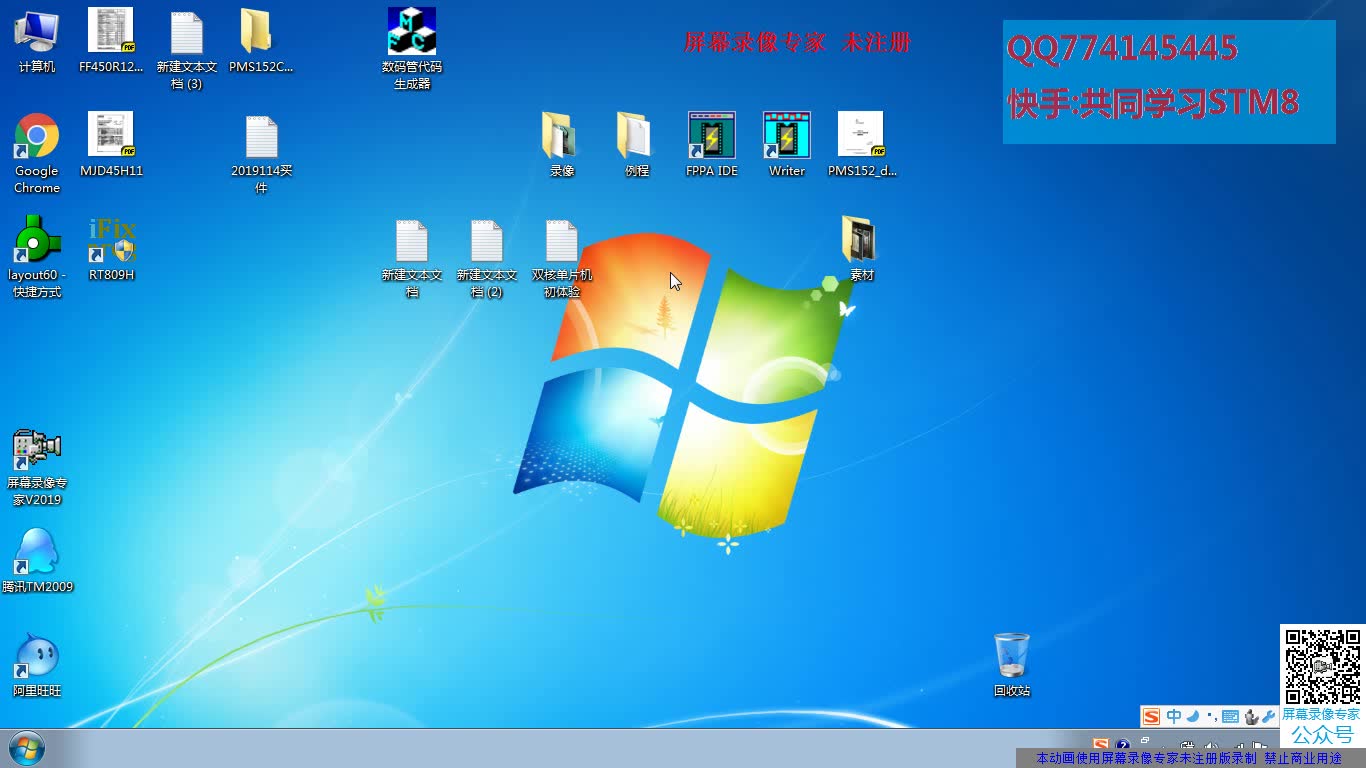Select the MJD45H11 PDF file icon
The height and width of the screenshot is (768, 1366).
(111, 145)
